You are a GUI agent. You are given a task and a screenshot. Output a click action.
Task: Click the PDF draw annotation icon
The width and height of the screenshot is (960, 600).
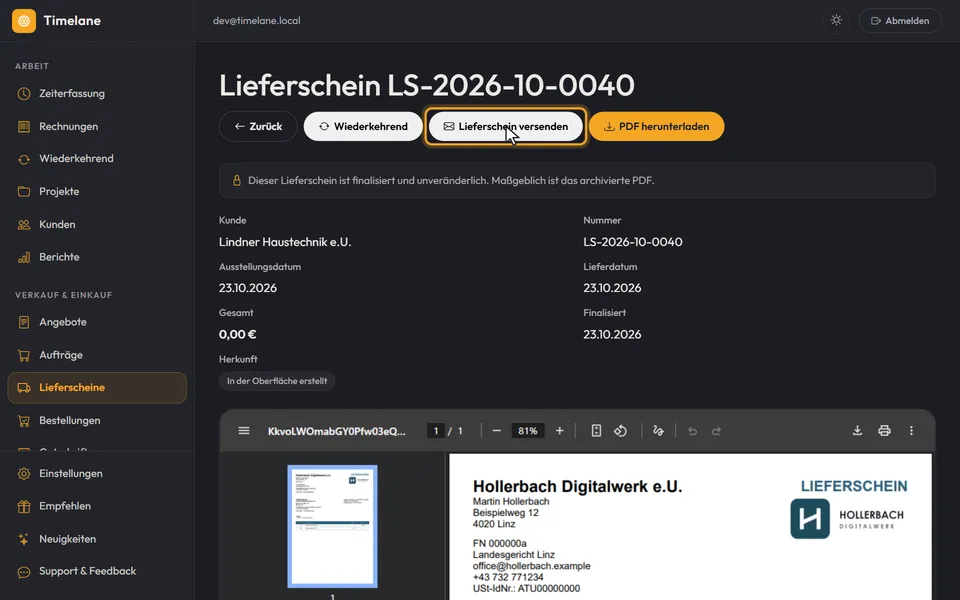(658, 431)
